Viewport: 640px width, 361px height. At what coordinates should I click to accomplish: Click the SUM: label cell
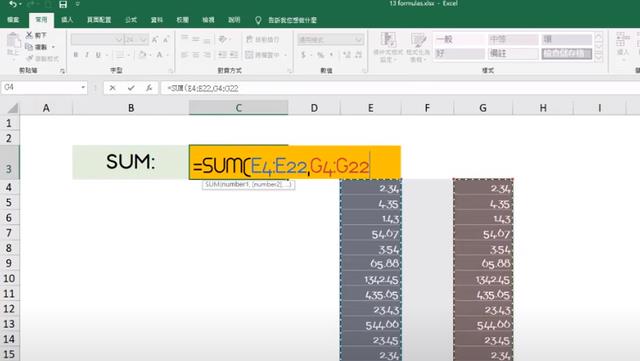[x=131, y=162]
